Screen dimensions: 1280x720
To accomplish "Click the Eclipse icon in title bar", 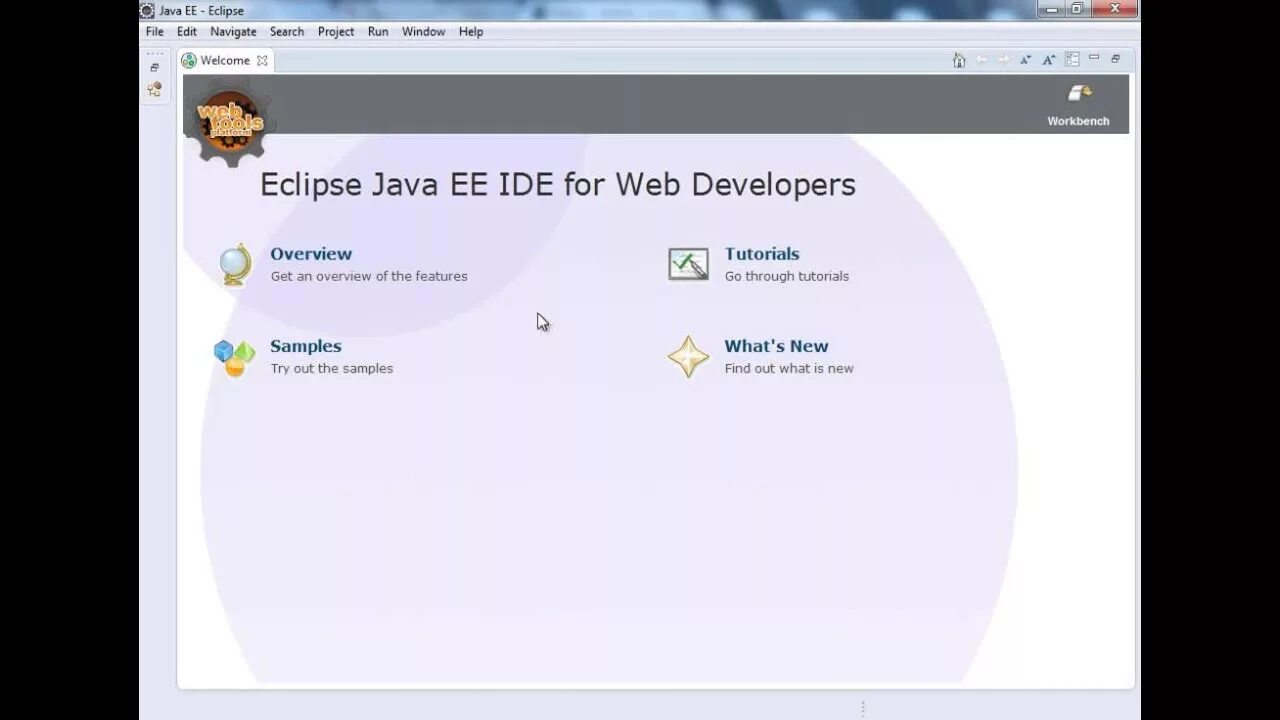I will pyautogui.click(x=147, y=10).
